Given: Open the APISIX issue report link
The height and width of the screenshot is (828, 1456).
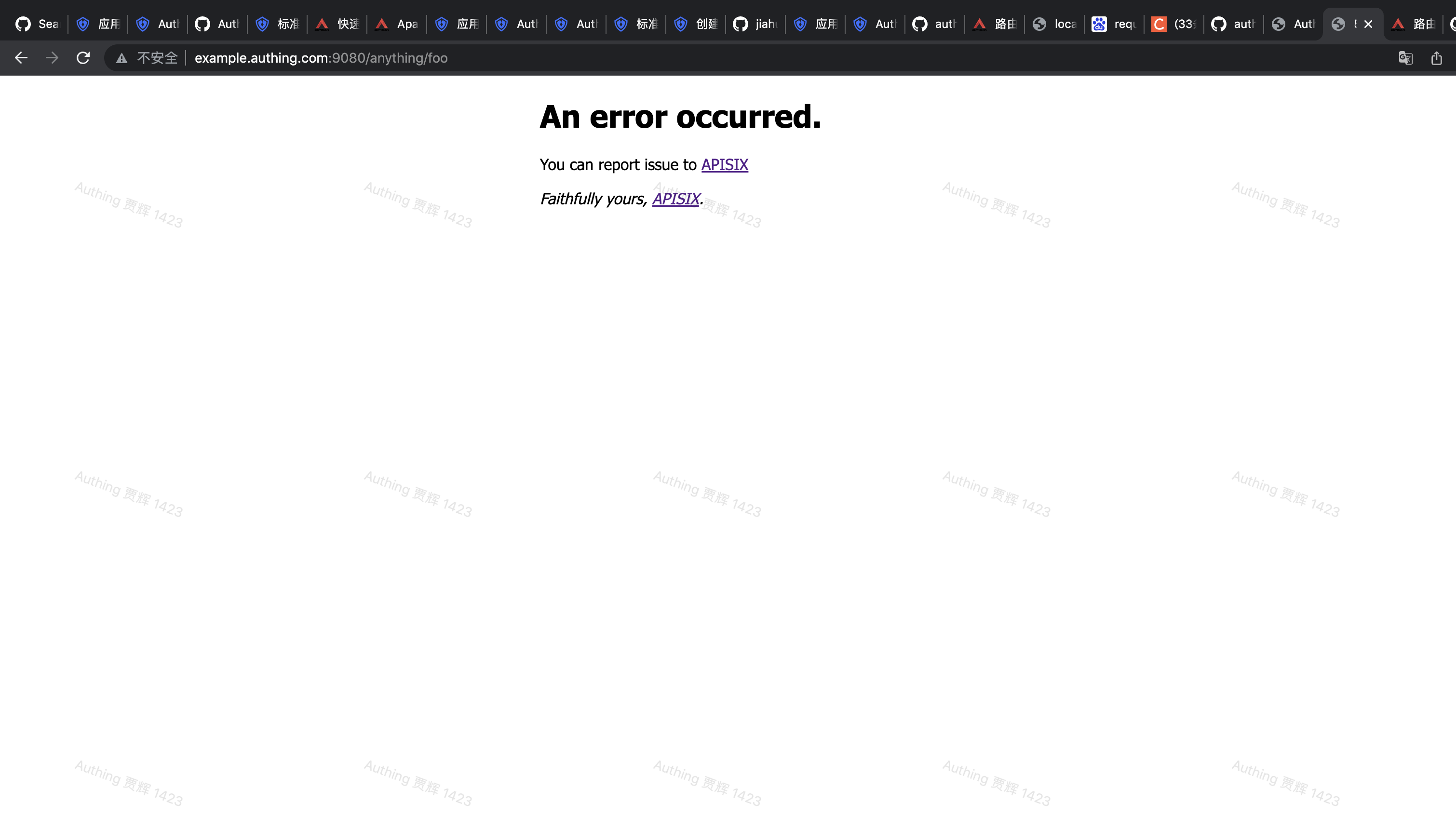Looking at the screenshot, I should click(x=725, y=164).
